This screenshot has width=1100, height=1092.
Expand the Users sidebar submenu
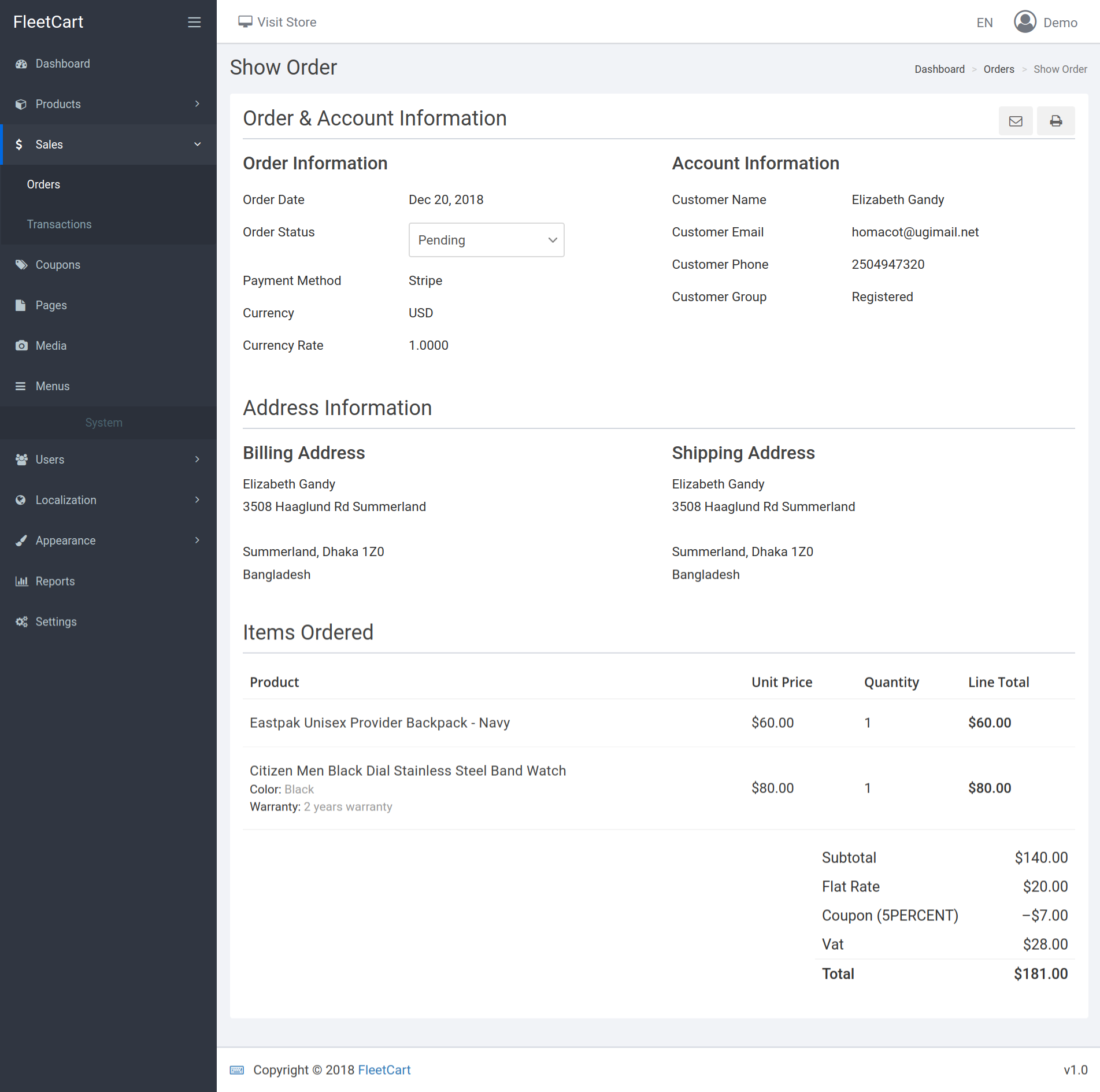tap(197, 460)
